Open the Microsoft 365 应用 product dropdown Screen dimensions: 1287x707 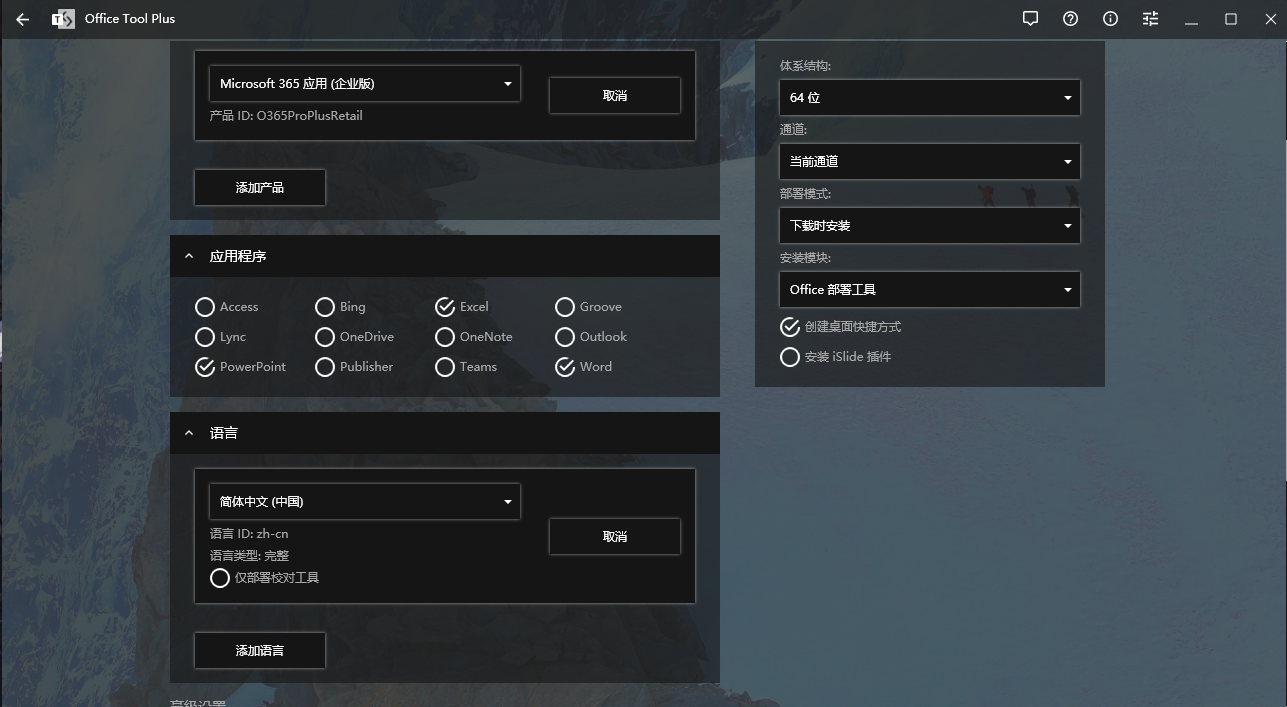(364, 84)
